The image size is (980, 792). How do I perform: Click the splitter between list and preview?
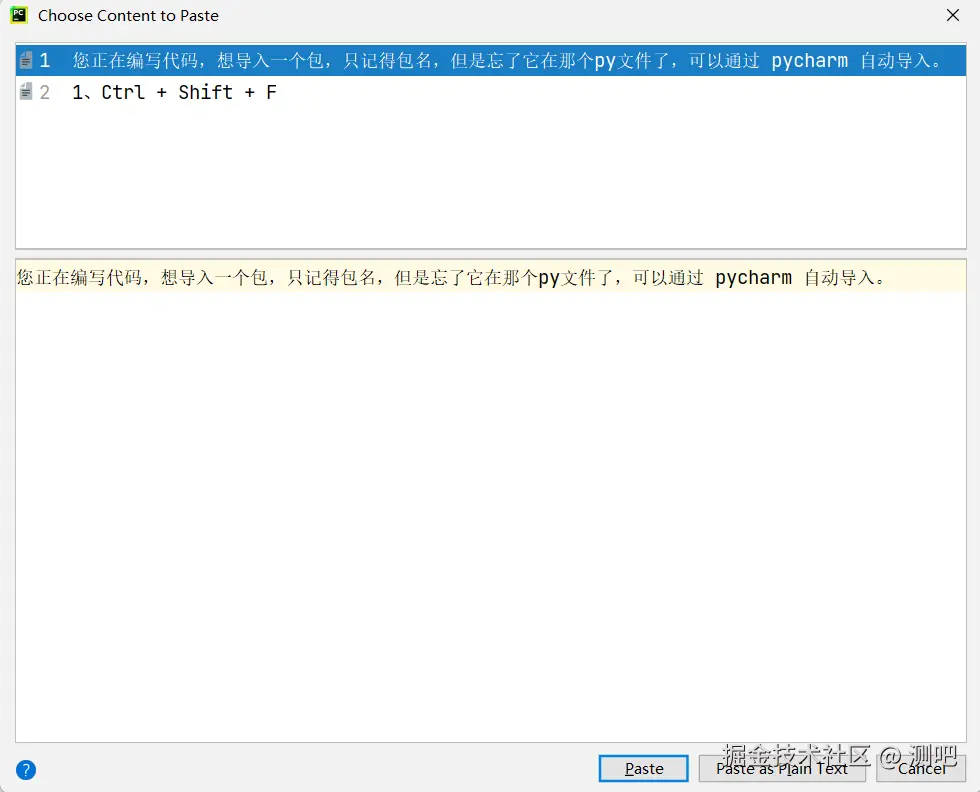pos(491,254)
